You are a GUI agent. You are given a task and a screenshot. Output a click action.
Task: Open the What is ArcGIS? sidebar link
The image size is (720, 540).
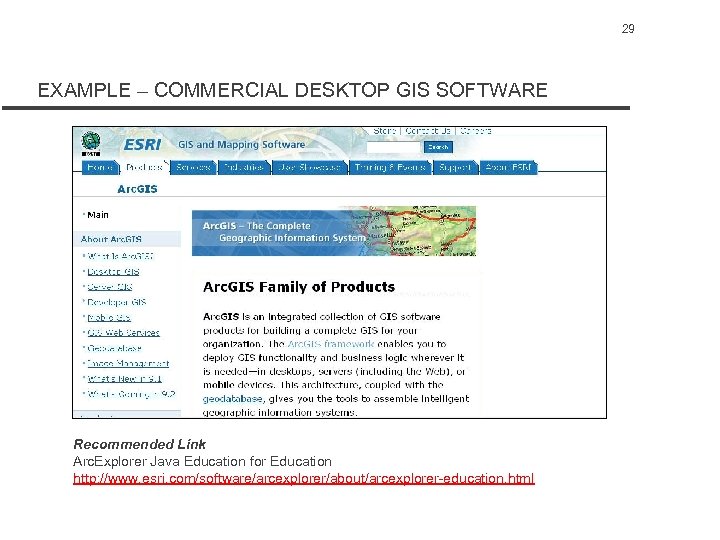click(120, 256)
